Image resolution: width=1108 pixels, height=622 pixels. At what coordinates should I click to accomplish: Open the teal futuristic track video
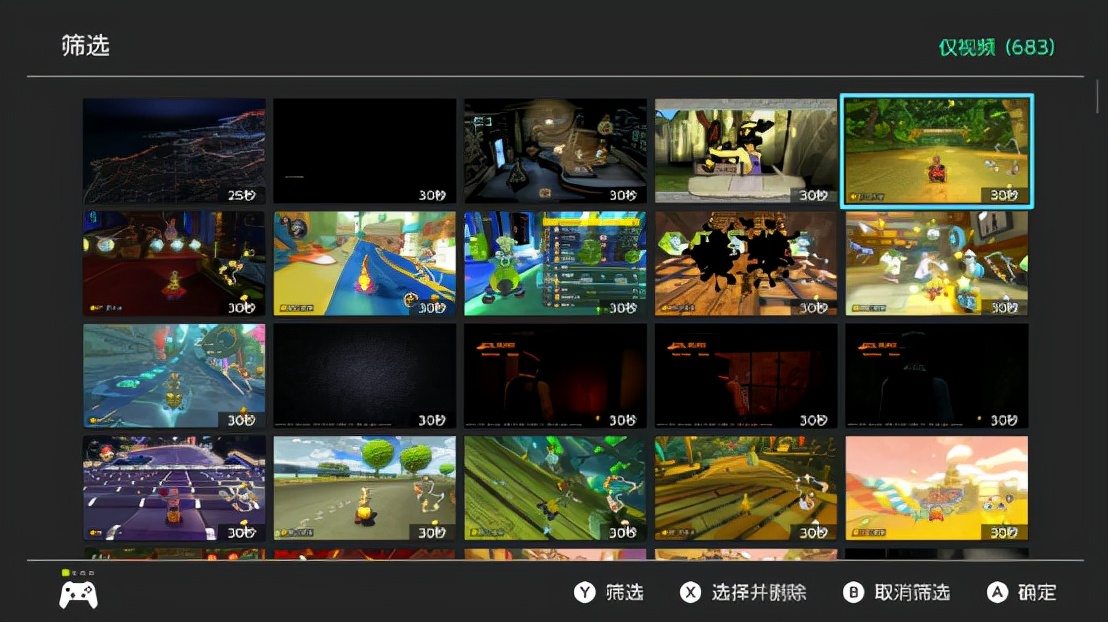click(175, 376)
